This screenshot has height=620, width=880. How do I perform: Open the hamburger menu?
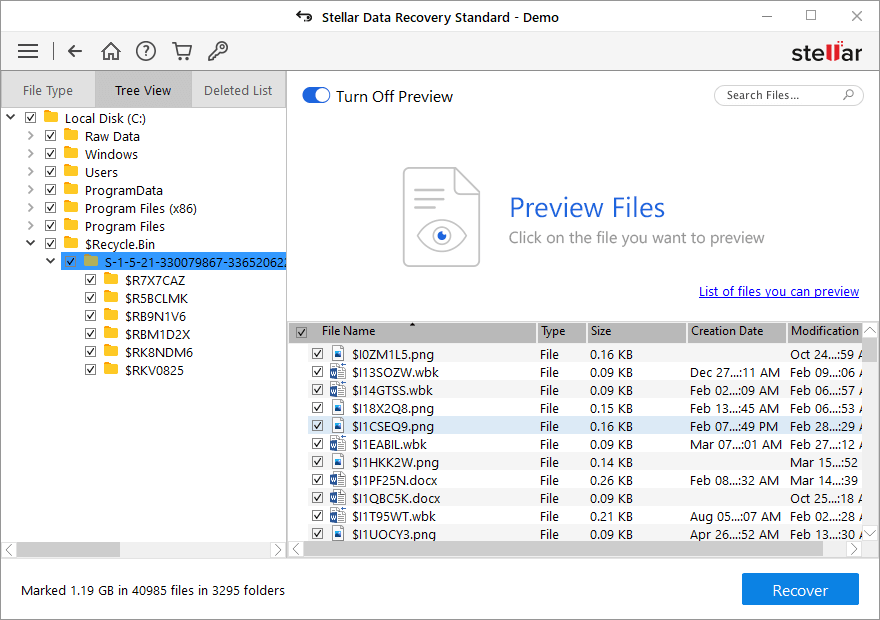point(28,51)
